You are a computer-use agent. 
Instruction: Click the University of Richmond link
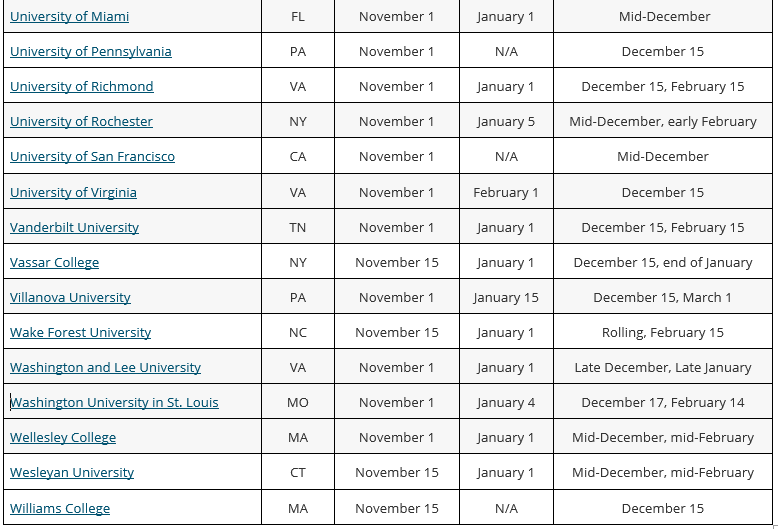pyautogui.click(x=82, y=86)
